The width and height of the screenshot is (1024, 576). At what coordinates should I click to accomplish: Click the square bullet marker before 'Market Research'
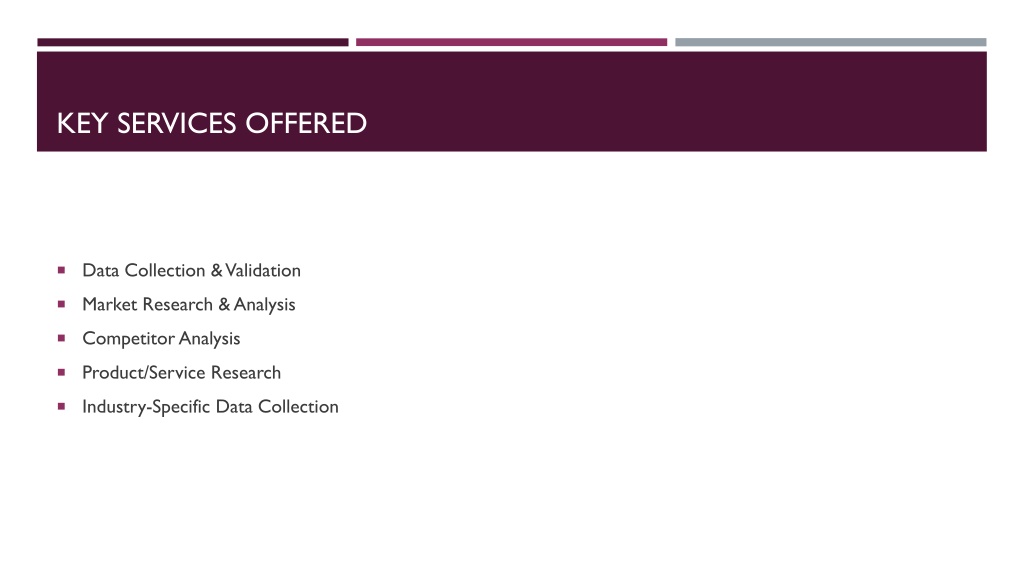[x=61, y=304]
